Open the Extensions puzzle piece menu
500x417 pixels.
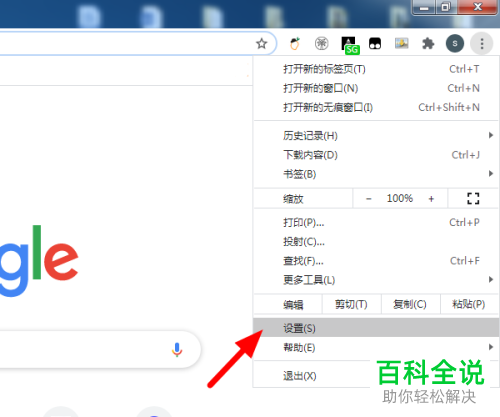click(x=428, y=44)
